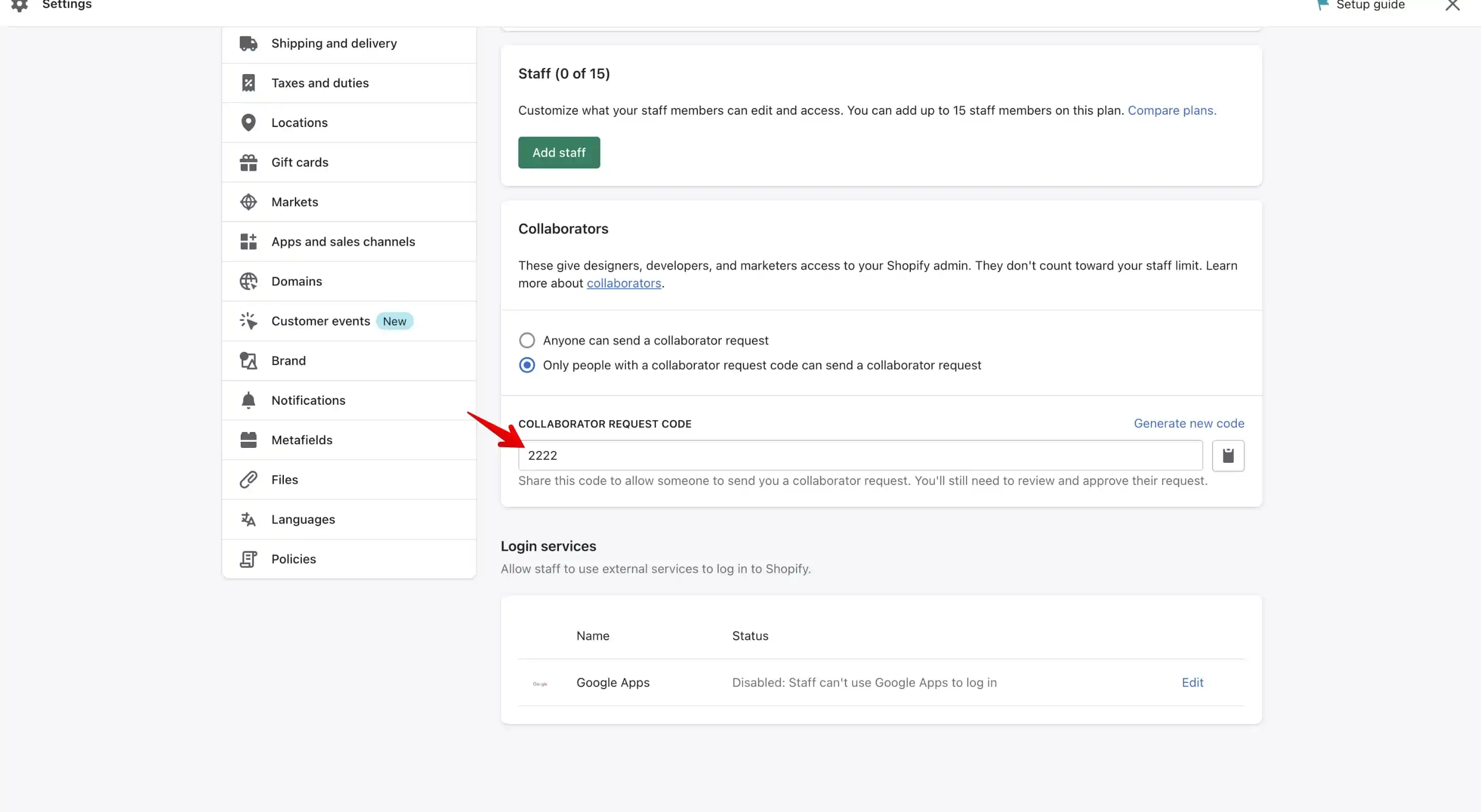Click the Login services heading
The width and height of the screenshot is (1481, 812).
pos(549,546)
